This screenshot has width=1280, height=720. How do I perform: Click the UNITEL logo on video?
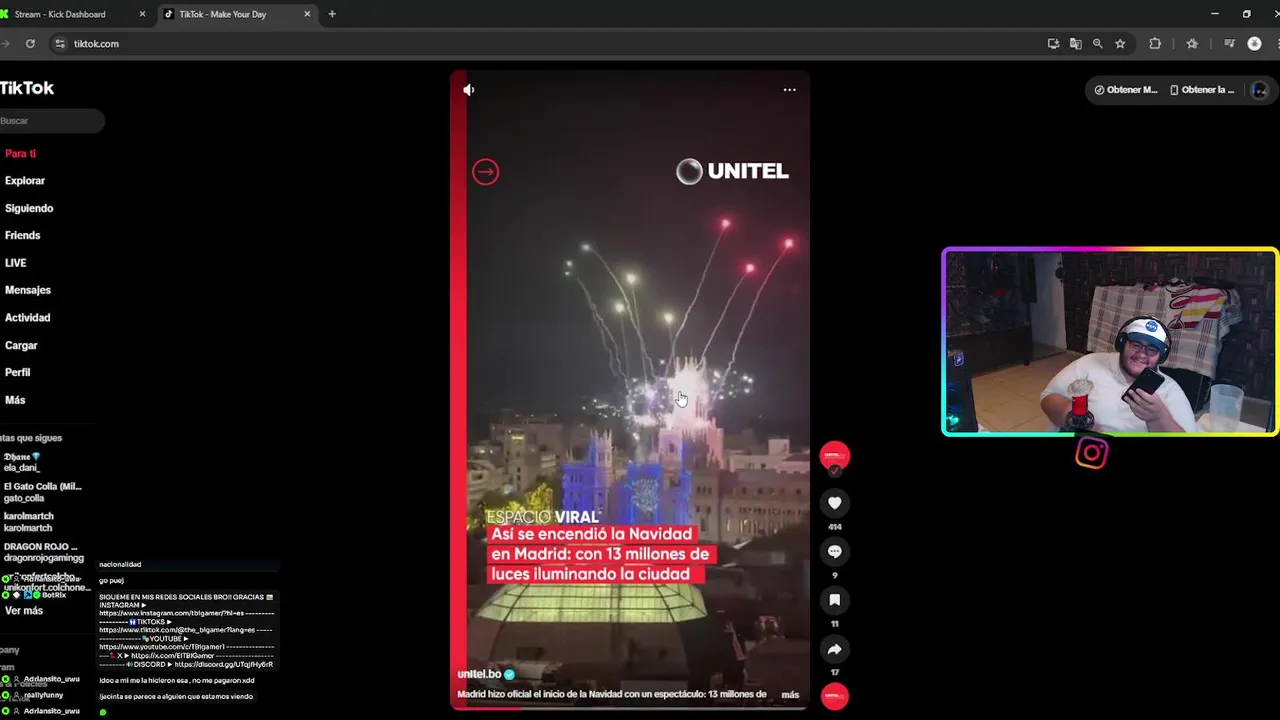pyautogui.click(x=733, y=172)
